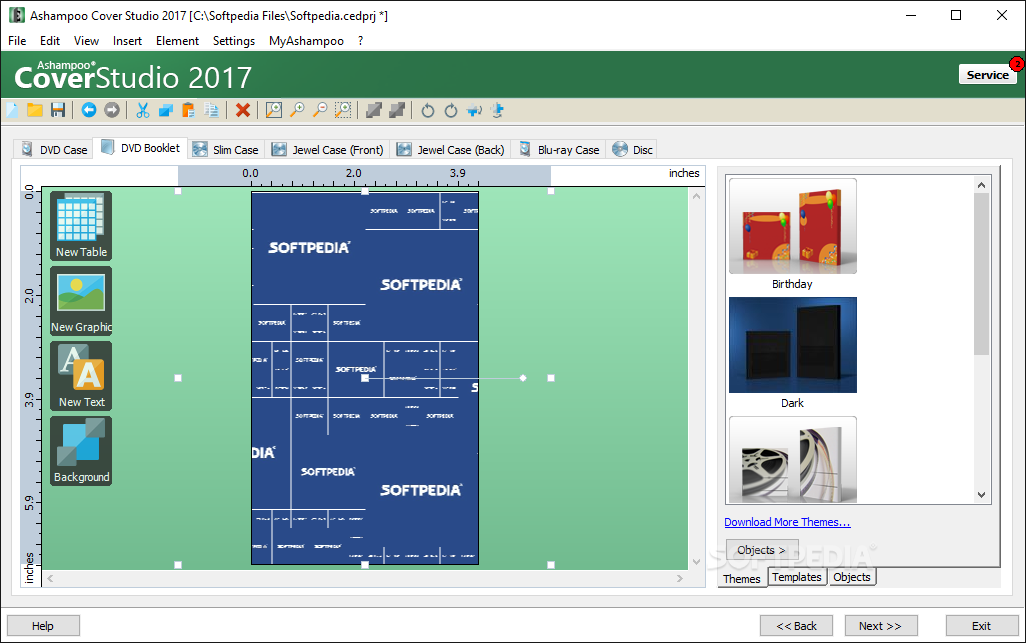Click the blue Softpedia cover page on canvas
The width and height of the screenshot is (1026, 643).
point(365,377)
